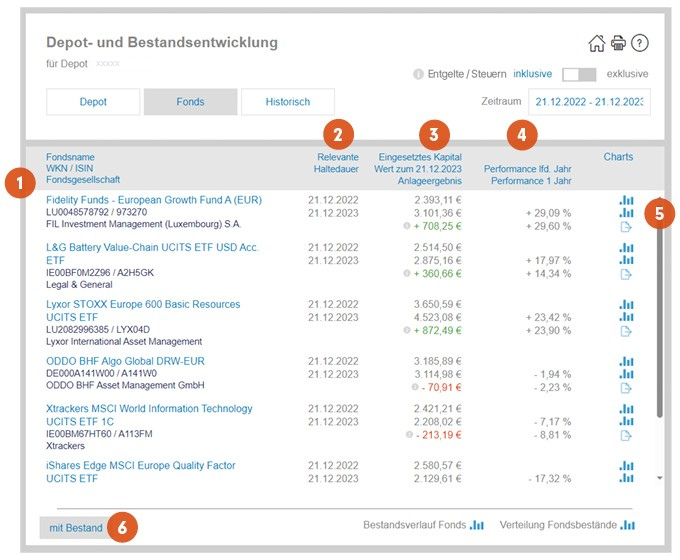Open second chart icon for L&G Battery ETF
This screenshot has height=560, width=680.
tap(626, 260)
